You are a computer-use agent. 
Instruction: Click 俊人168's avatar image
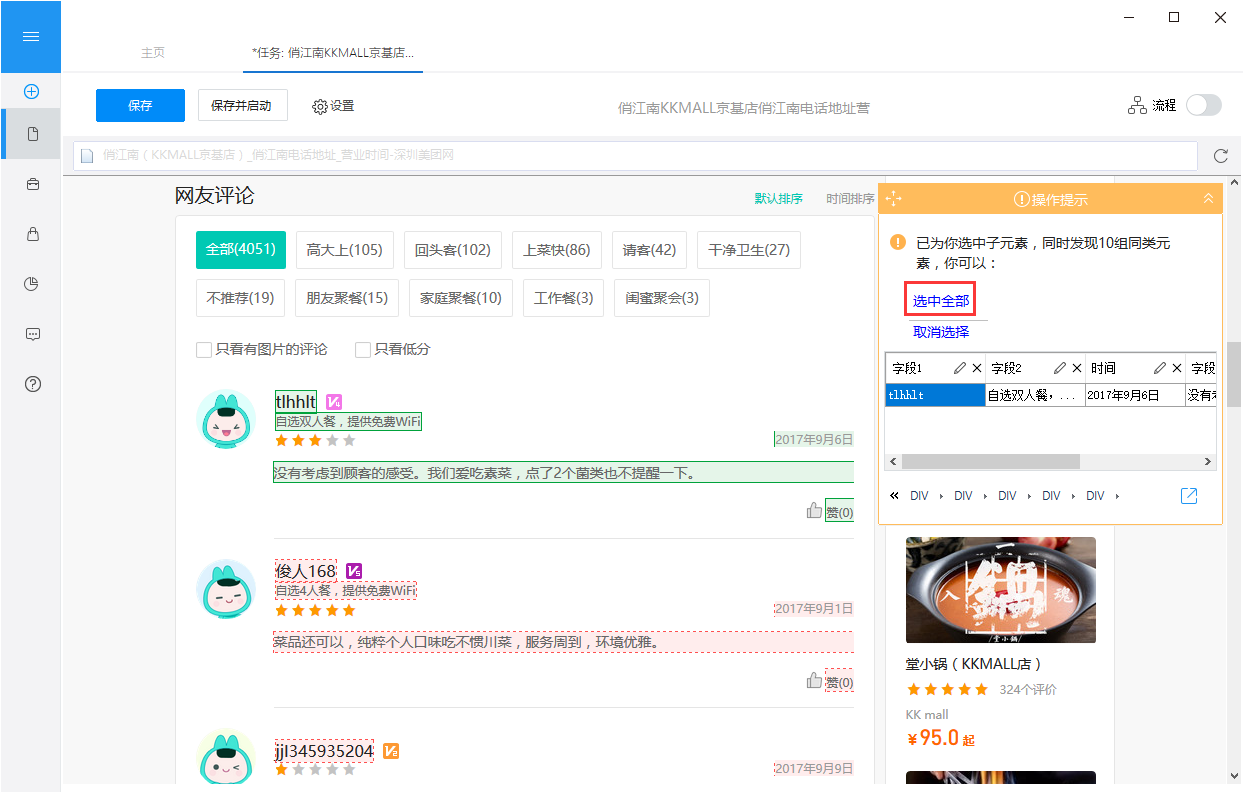226,589
